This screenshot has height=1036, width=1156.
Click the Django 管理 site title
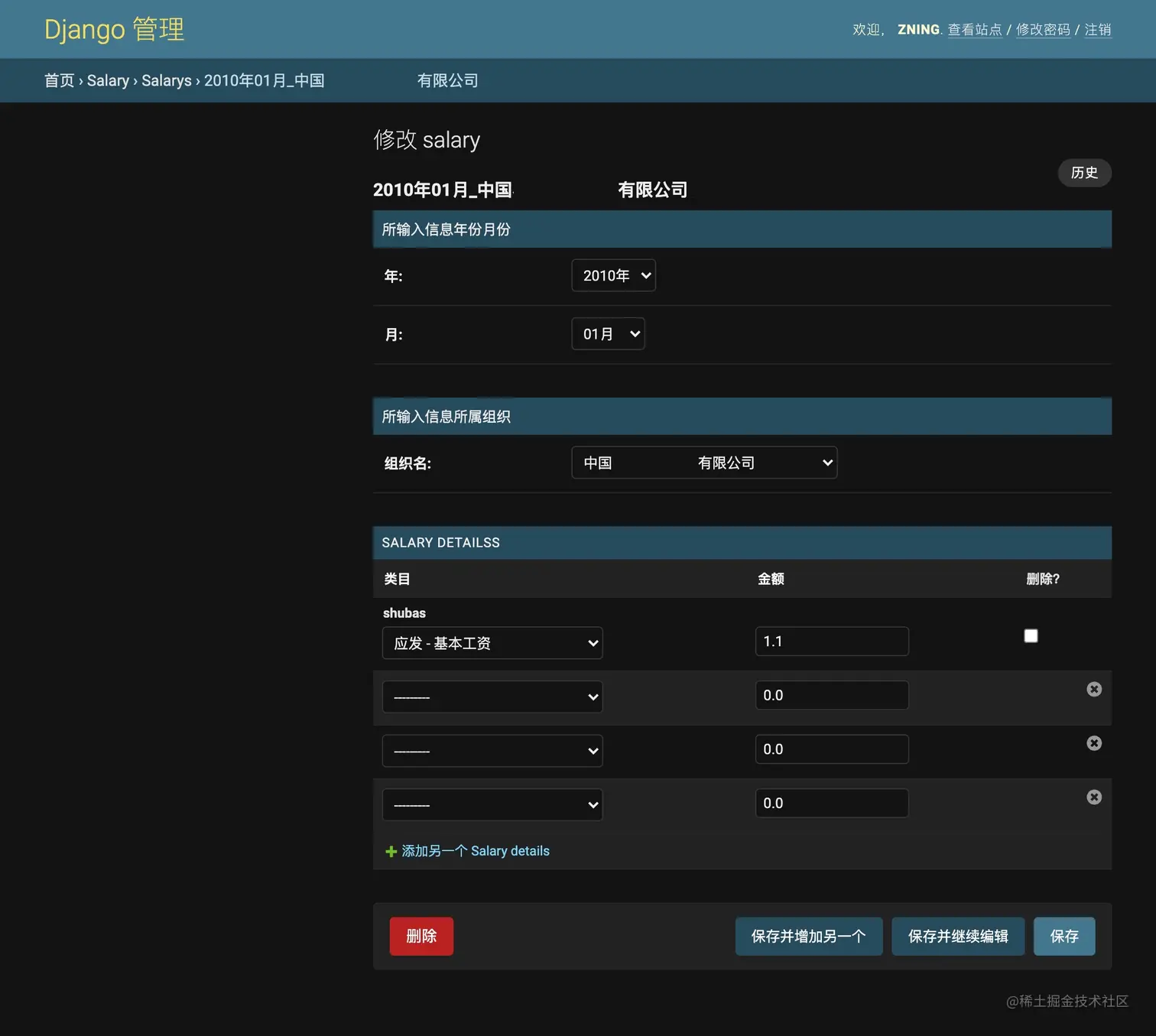click(115, 29)
